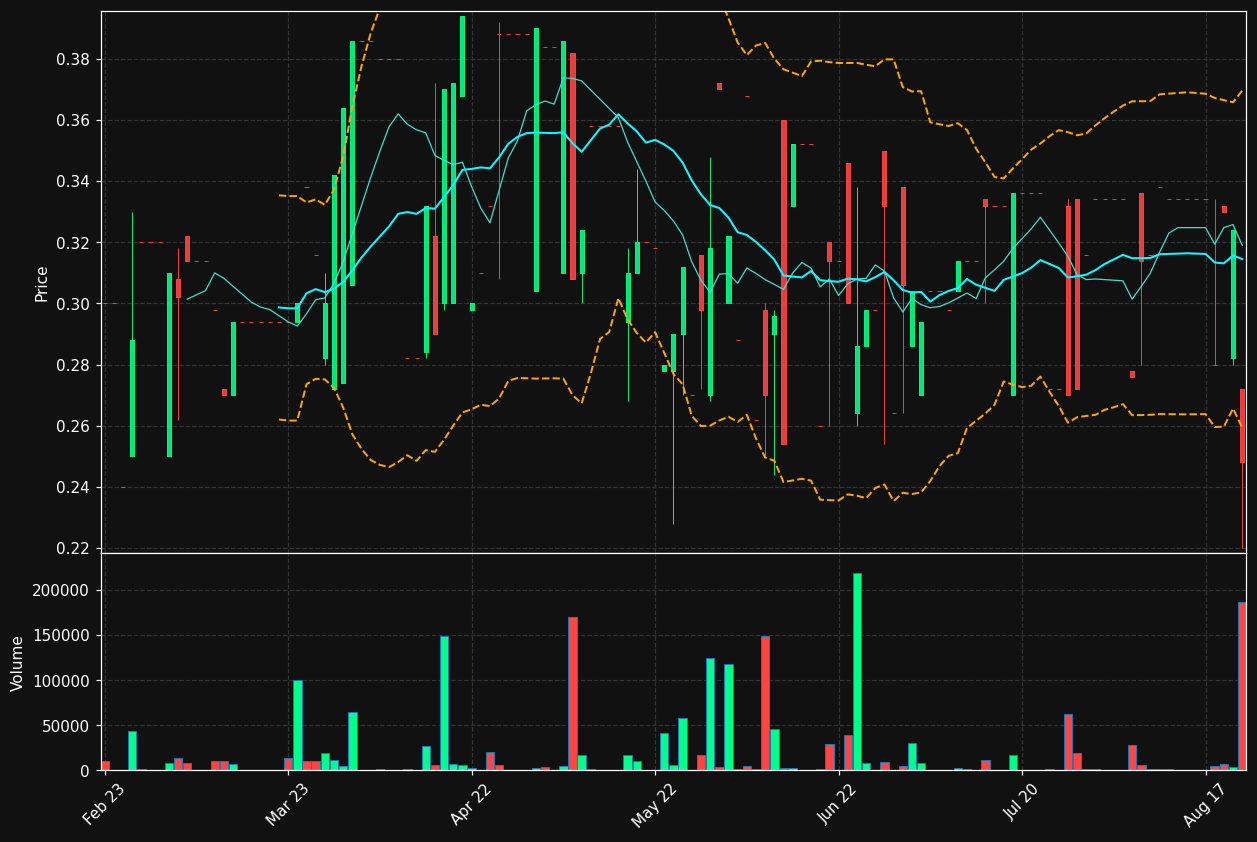
Task: Click the 0.28 price tick label
Action: (x=75, y=365)
